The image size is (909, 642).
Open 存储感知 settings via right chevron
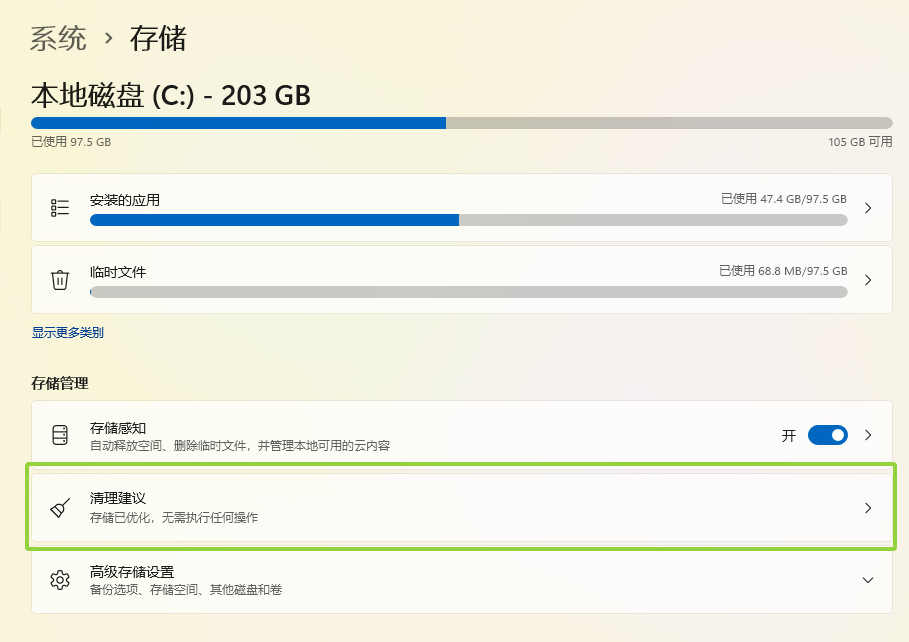click(868, 435)
